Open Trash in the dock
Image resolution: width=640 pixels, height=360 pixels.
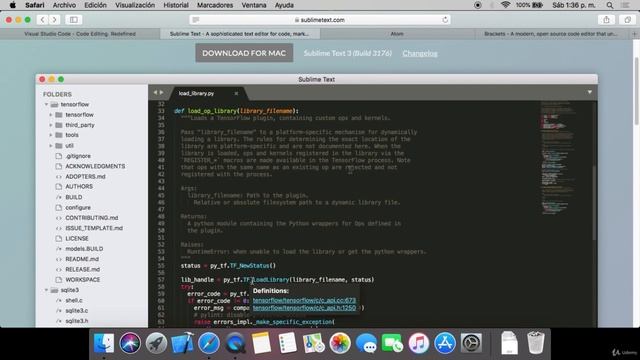point(536,343)
